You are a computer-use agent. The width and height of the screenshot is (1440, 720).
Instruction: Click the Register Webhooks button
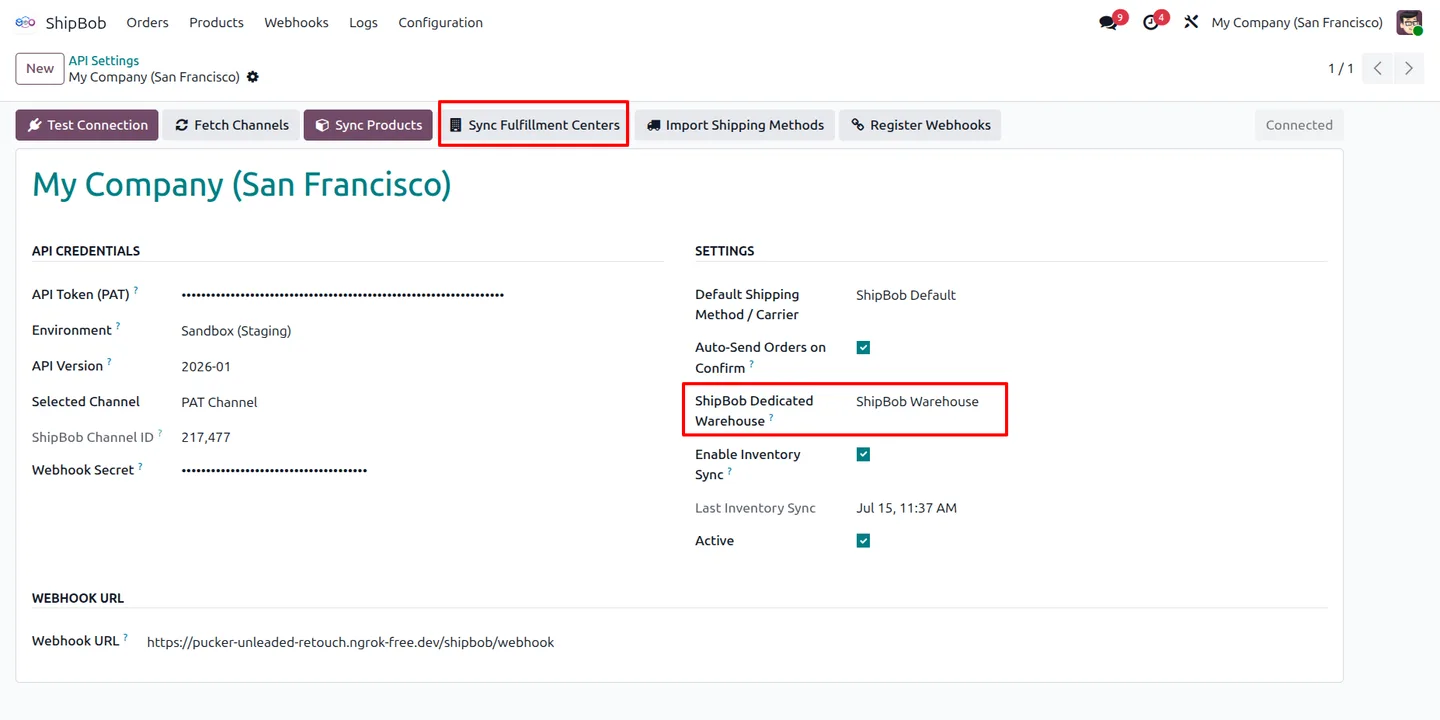pos(920,125)
